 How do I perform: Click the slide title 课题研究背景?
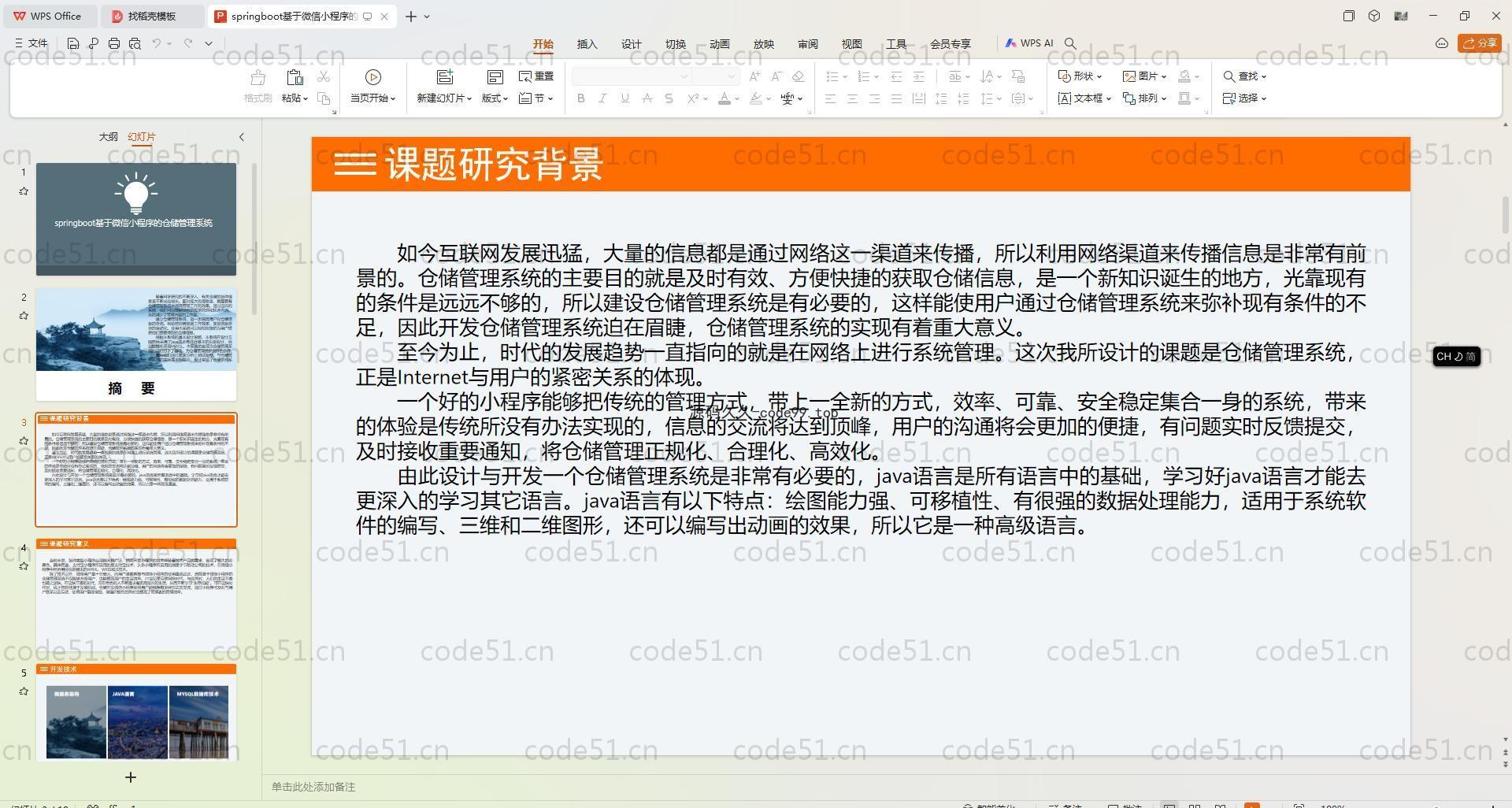click(494, 165)
